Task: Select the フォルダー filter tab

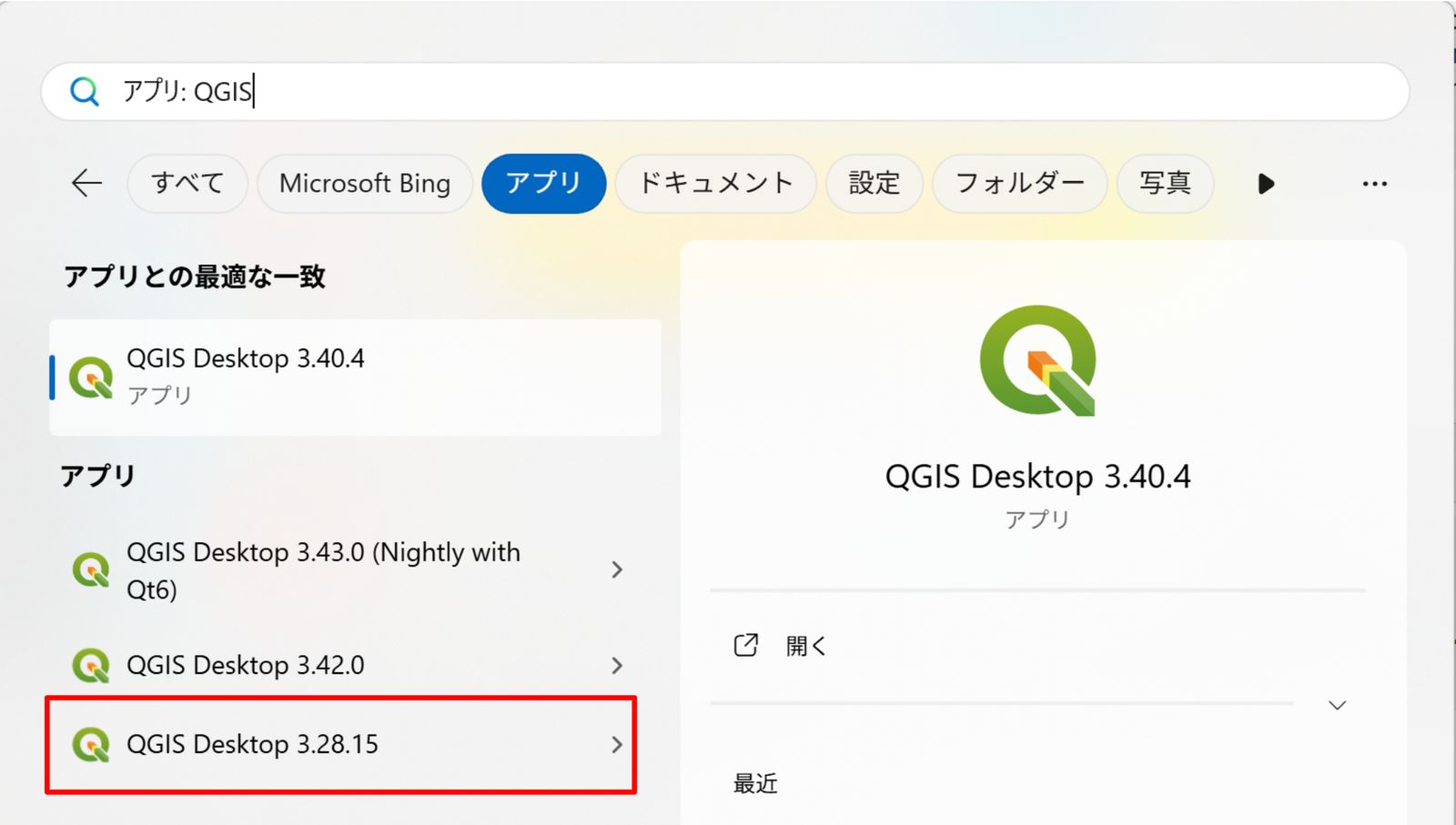Action: 1019,183
